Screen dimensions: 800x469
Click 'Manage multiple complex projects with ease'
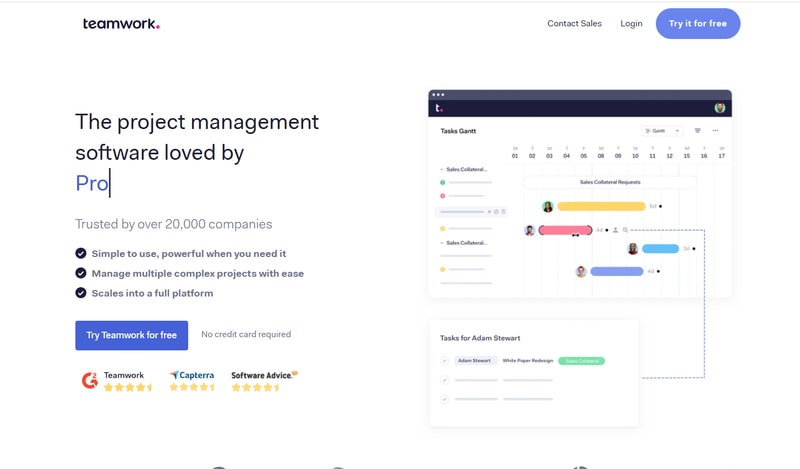pos(197,274)
